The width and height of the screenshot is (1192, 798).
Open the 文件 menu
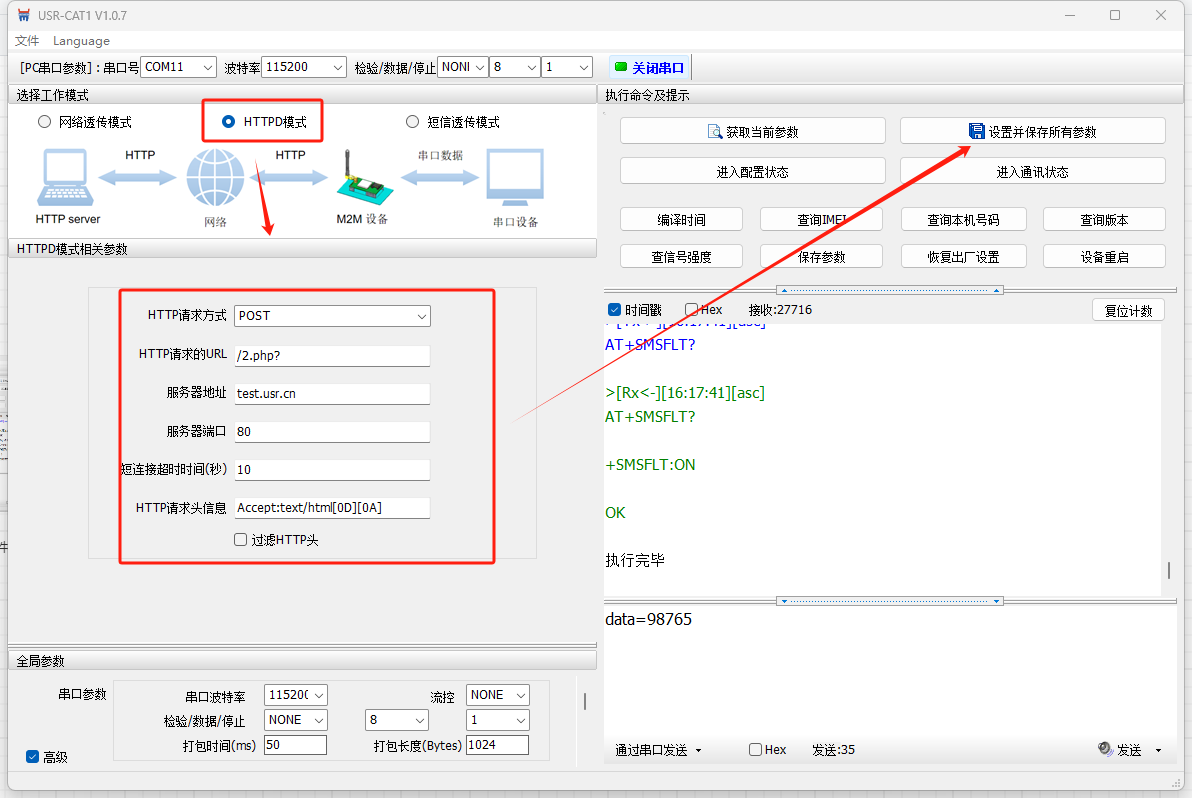point(27,41)
